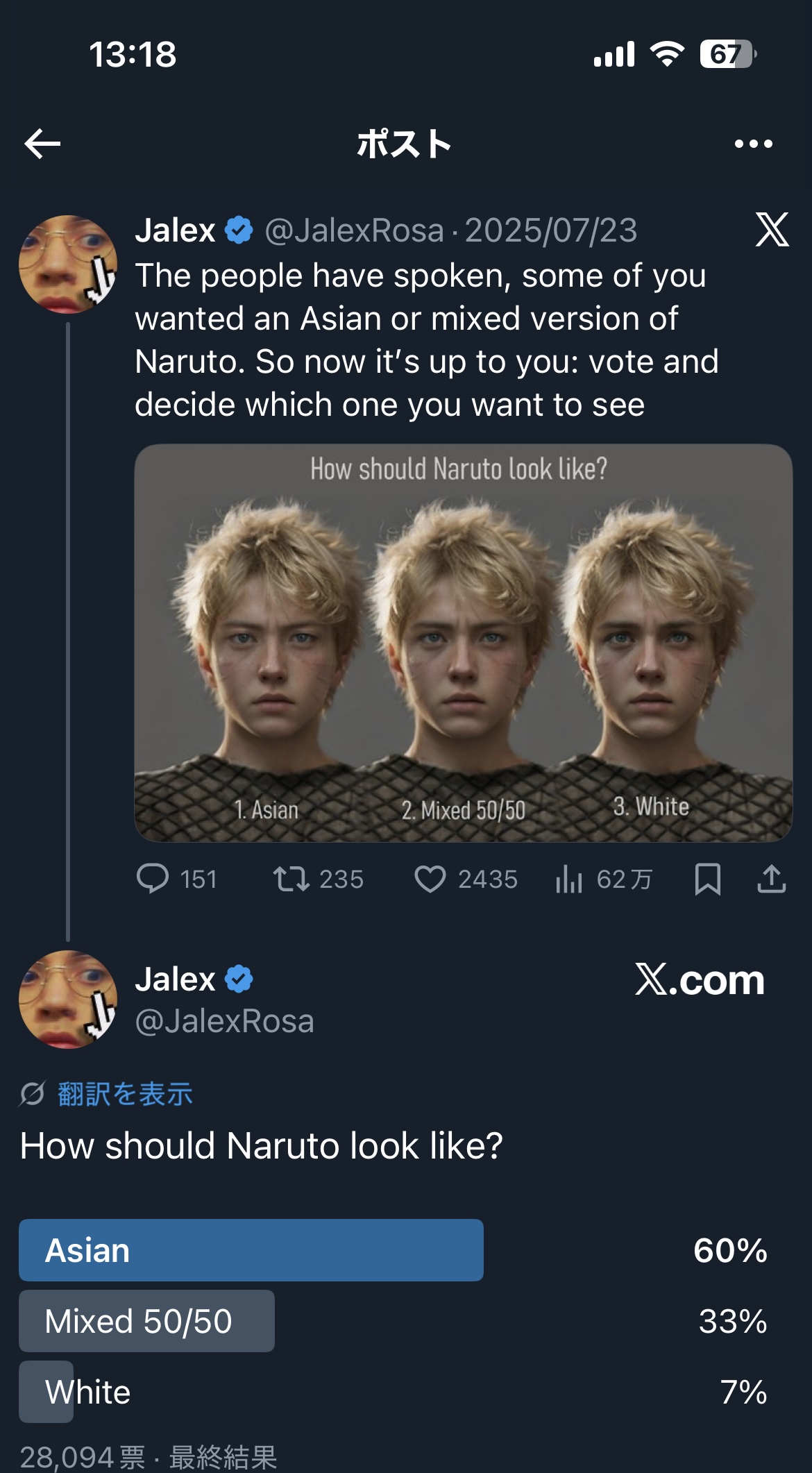812x1473 pixels.
Task: Tap the reply speech bubble icon
Action: point(153,879)
